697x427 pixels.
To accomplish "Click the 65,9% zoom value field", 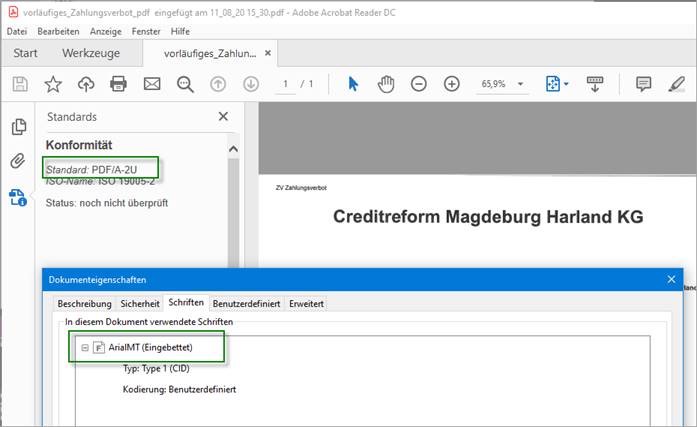I will point(493,84).
